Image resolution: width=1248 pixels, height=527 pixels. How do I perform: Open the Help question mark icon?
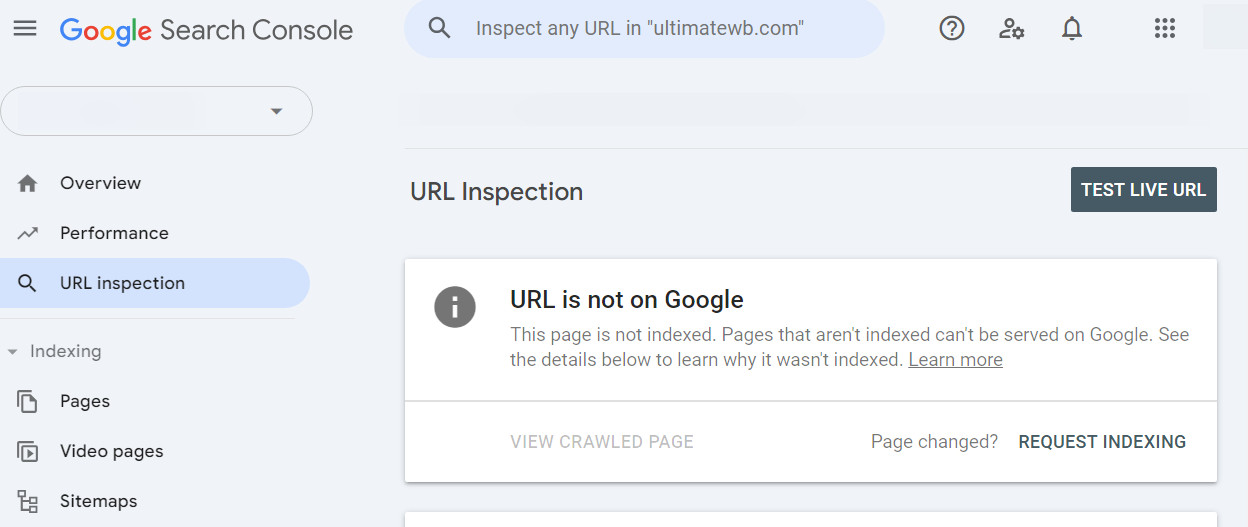click(952, 29)
